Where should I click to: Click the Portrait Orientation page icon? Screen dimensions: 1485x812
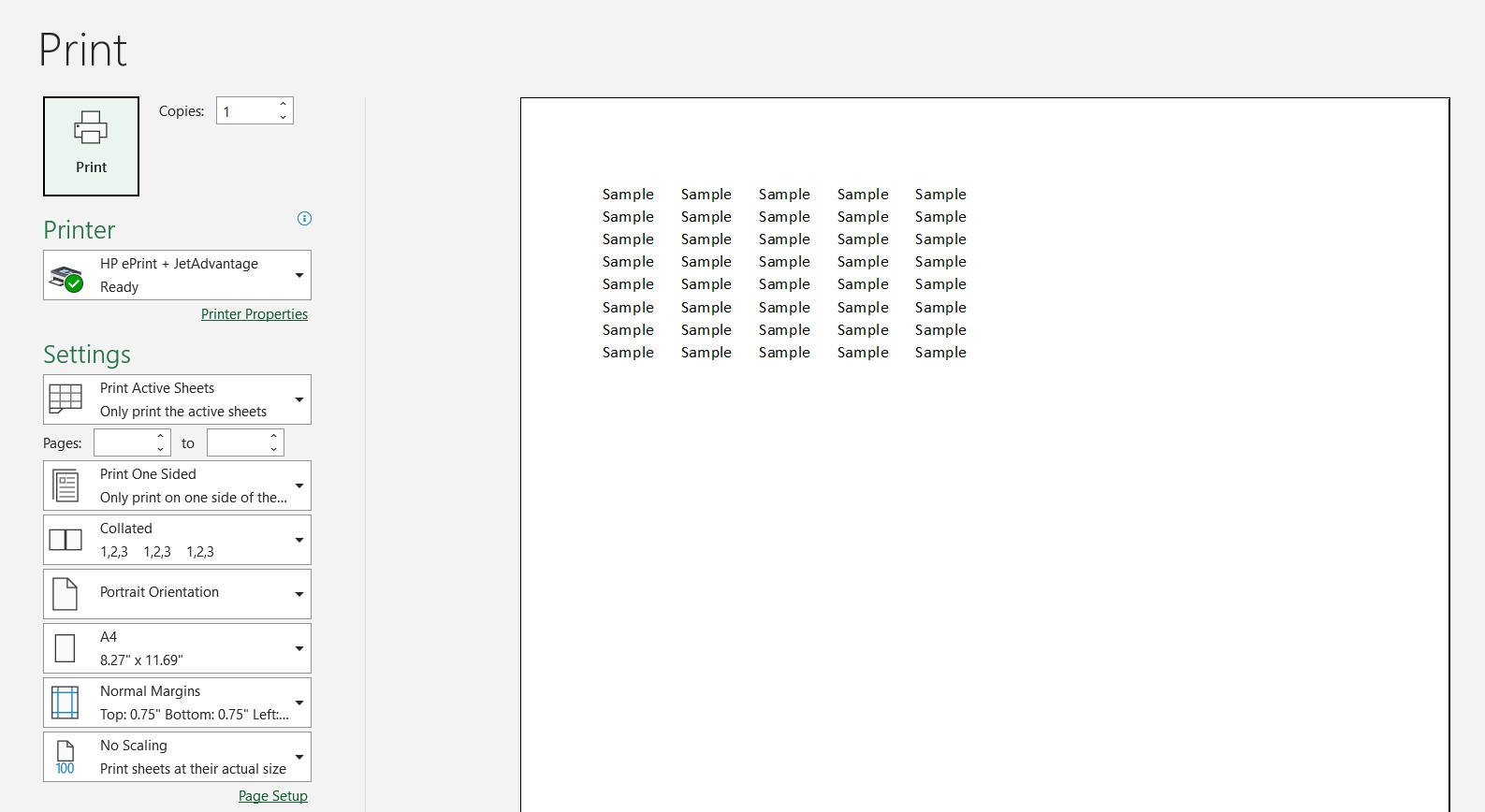66,594
